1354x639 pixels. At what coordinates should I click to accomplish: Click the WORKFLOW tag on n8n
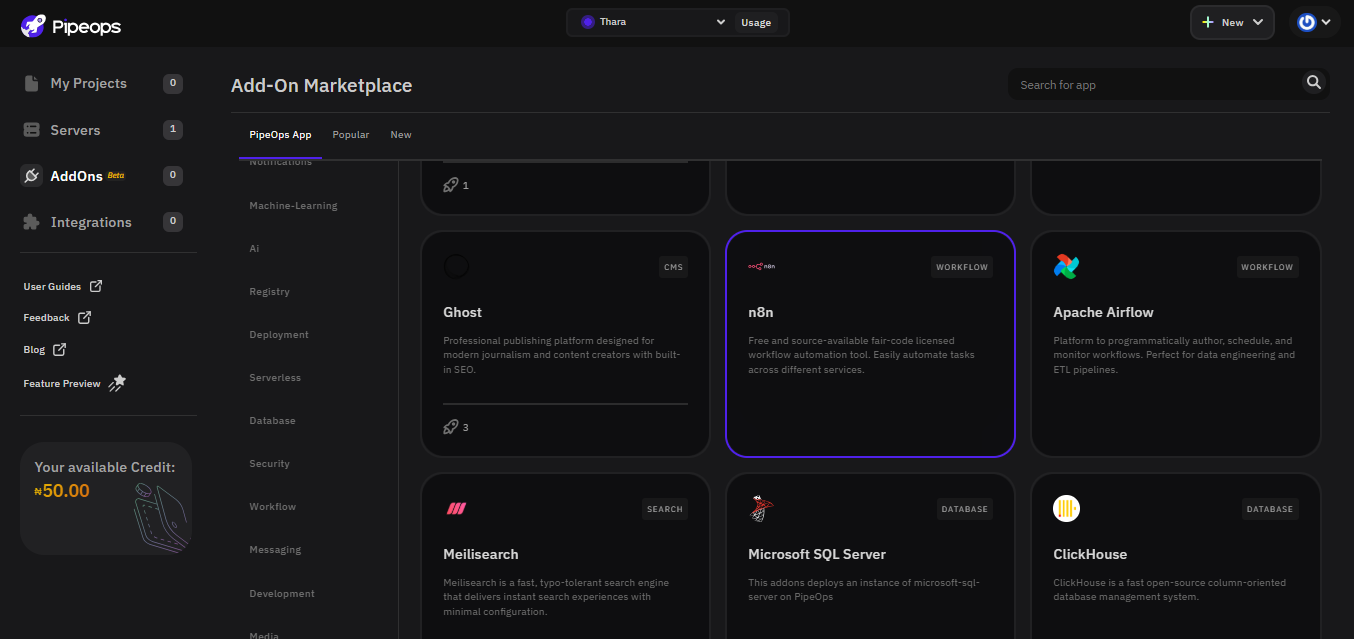tap(962, 267)
